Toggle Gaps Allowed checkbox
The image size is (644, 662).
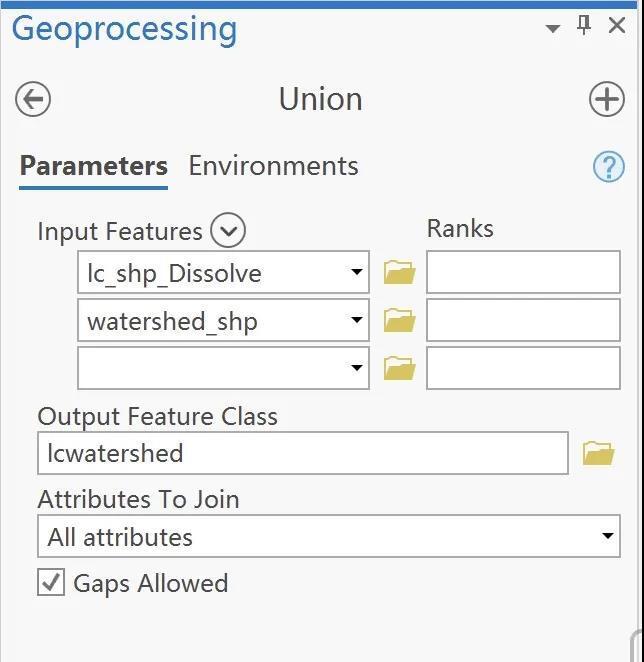(x=50, y=582)
